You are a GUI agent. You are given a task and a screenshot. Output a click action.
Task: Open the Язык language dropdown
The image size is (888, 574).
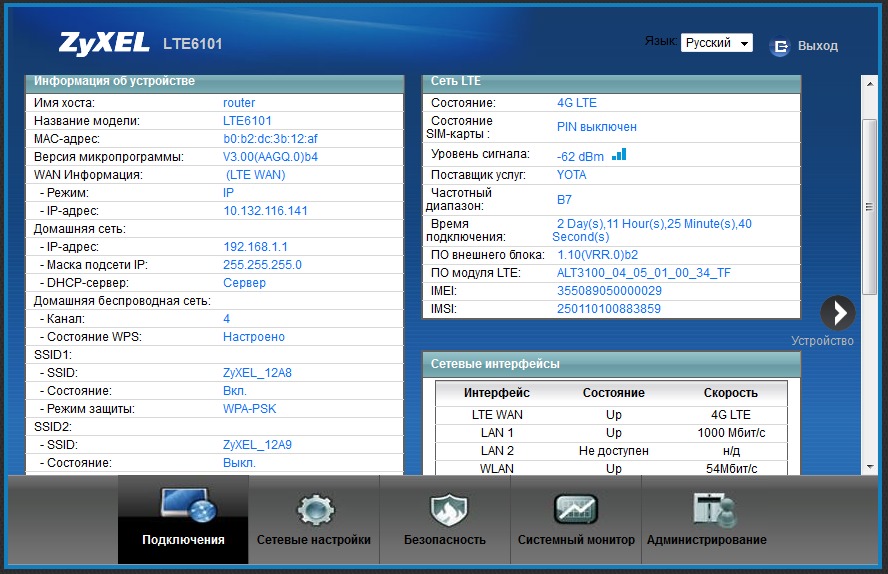click(716, 42)
